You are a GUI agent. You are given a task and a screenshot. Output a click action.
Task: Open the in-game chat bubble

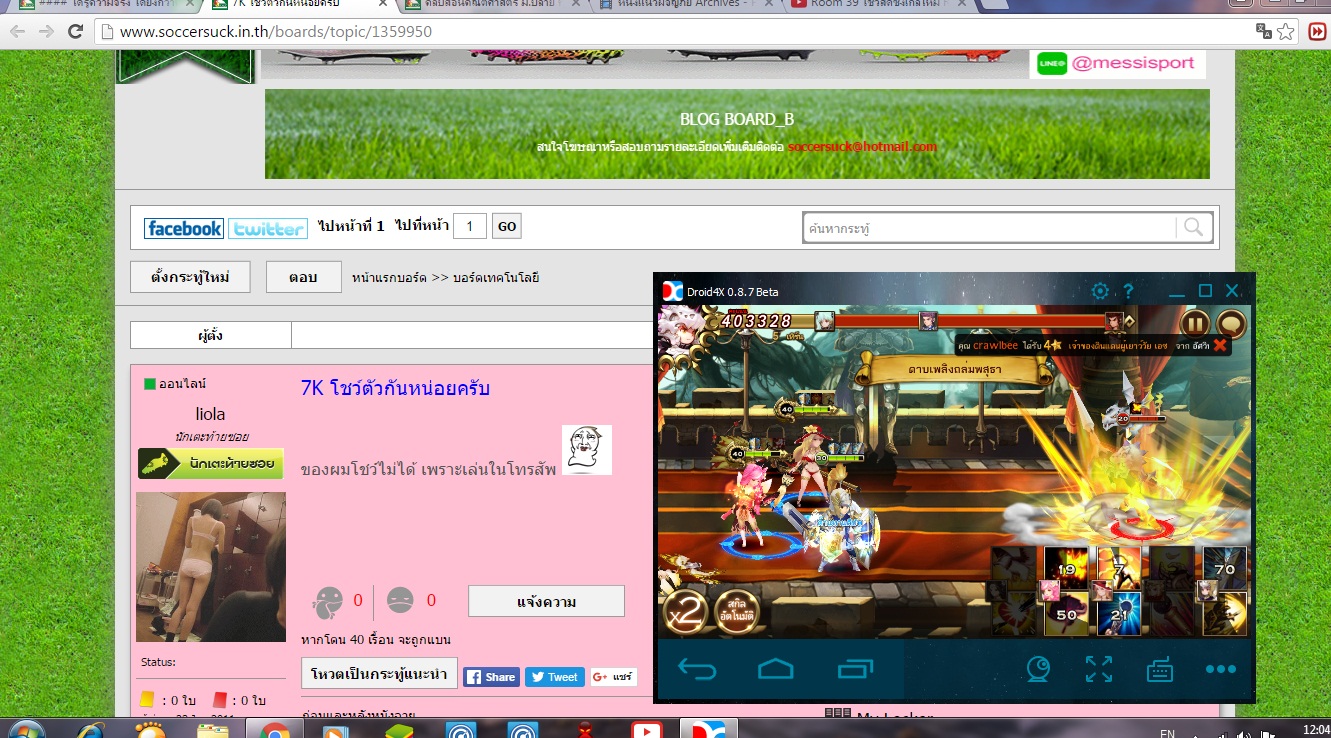point(1230,324)
